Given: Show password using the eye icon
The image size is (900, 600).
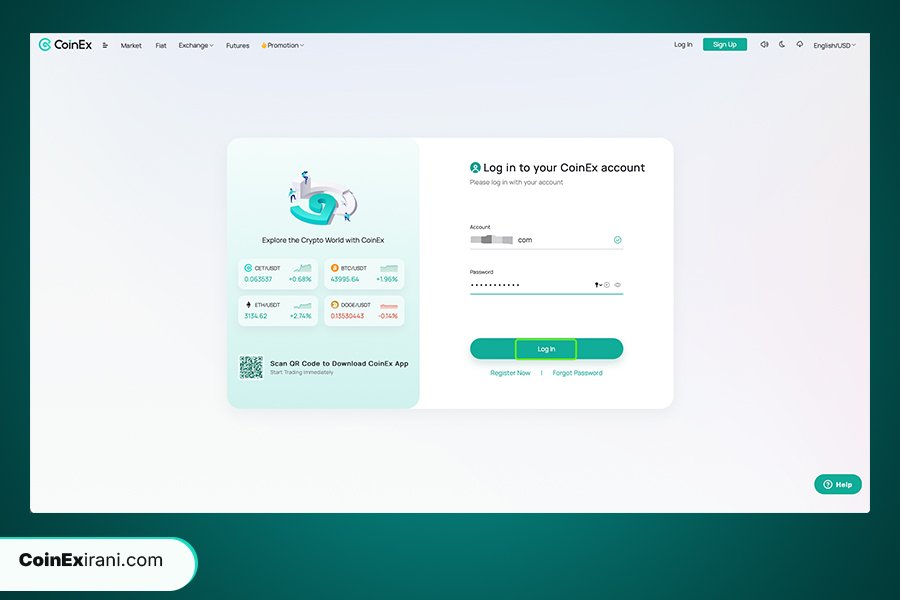Looking at the screenshot, I should tap(618, 285).
